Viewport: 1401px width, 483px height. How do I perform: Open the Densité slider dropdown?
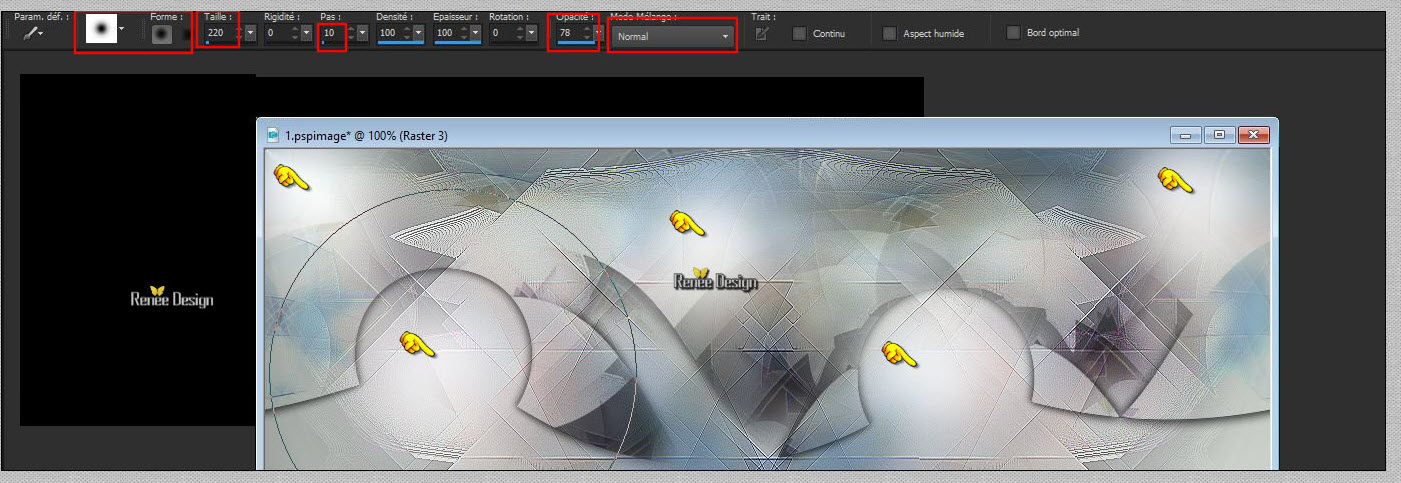pyautogui.click(x=418, y=33)
